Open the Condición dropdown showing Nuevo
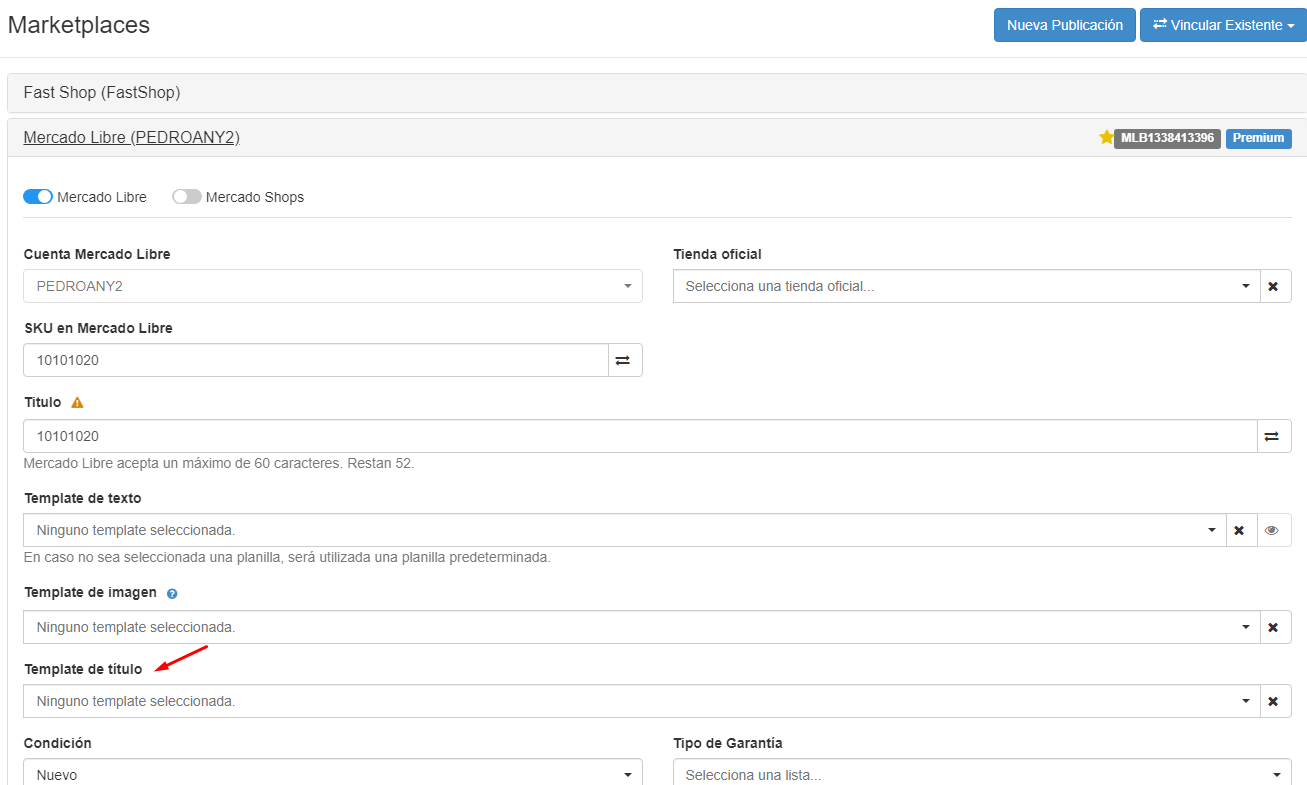The image size is (1307, 785). tap(333, 773)
